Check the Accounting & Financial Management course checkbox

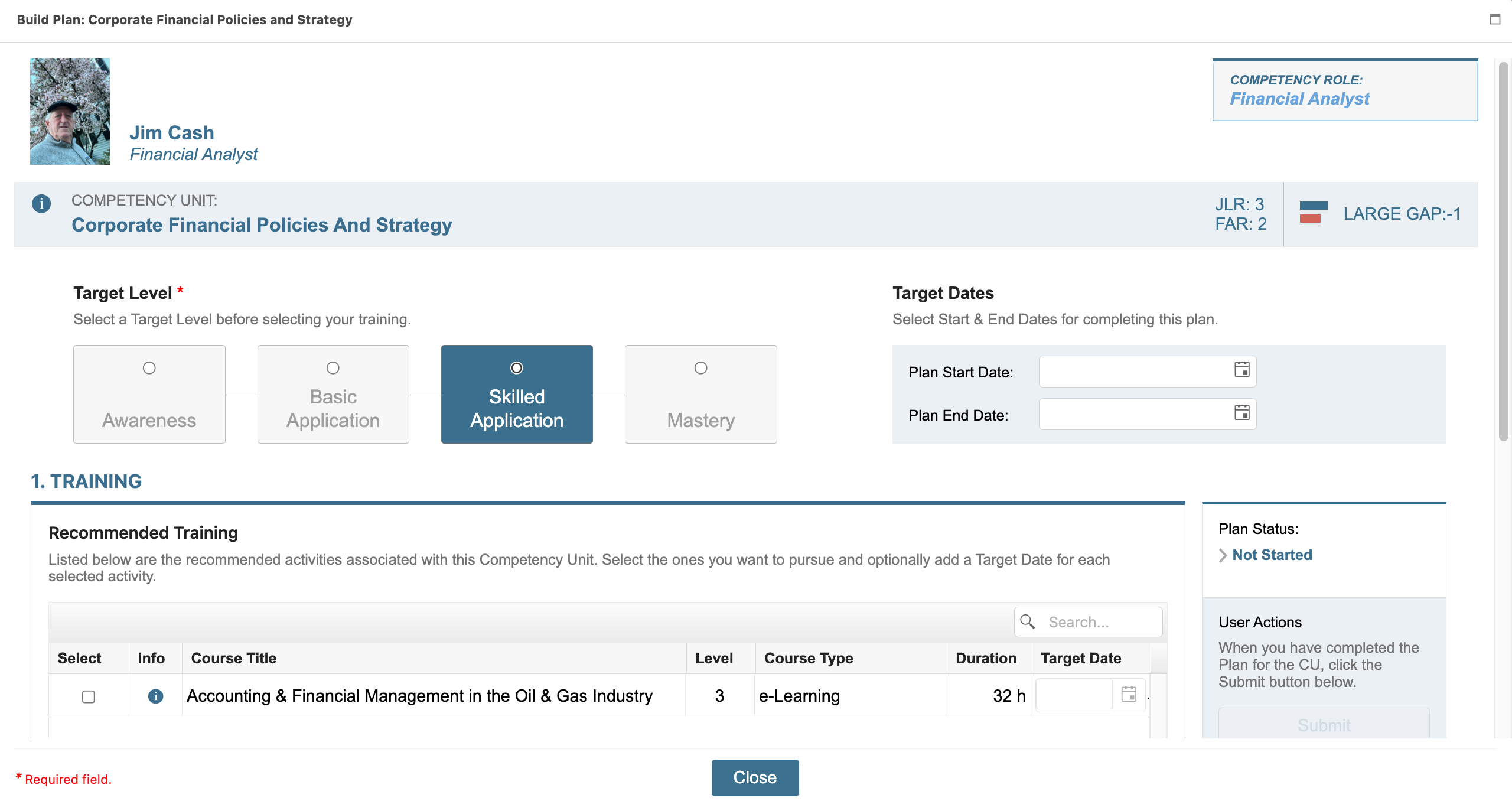point(89,697)
